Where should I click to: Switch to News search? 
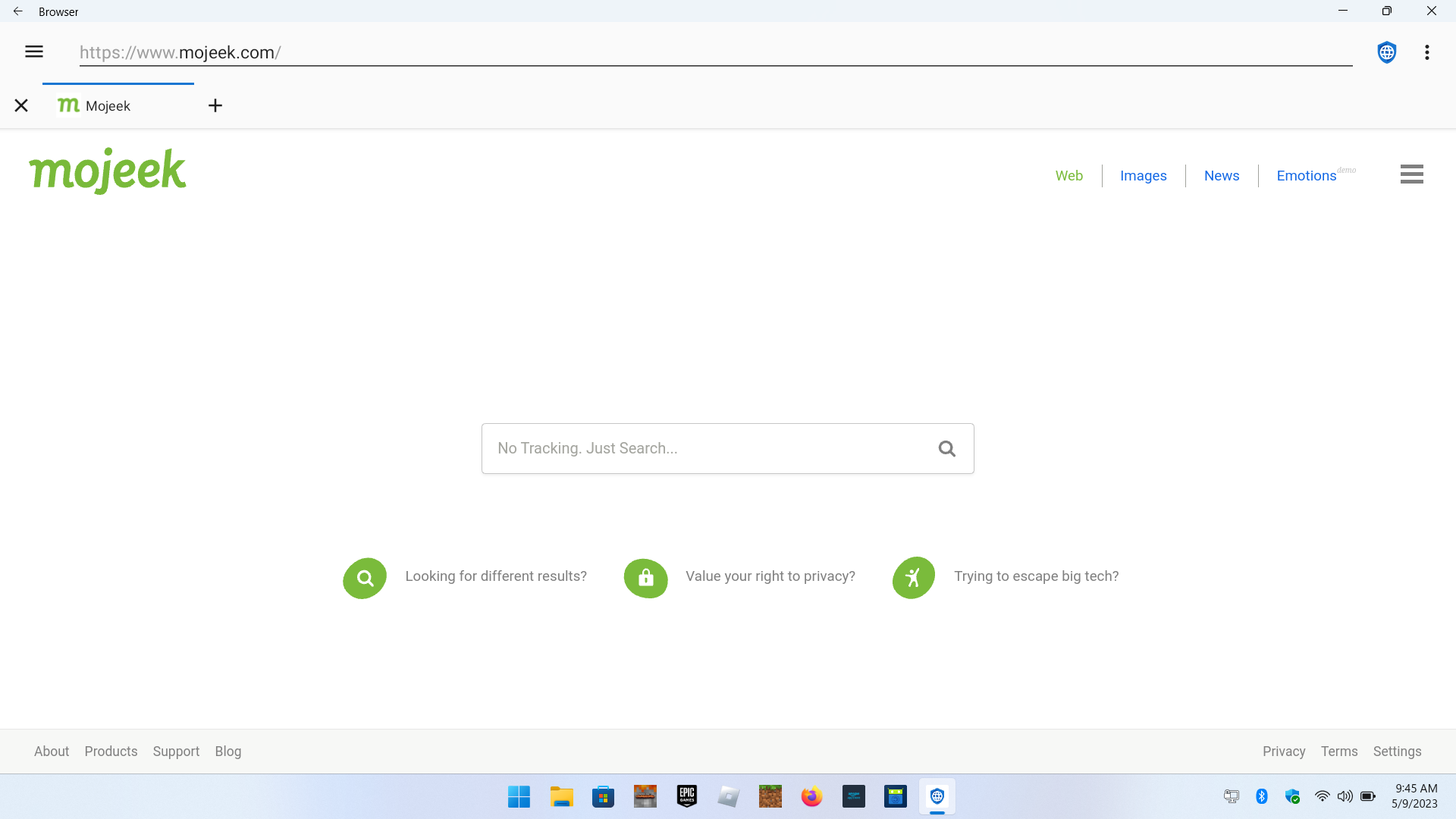click(1221, 175)
